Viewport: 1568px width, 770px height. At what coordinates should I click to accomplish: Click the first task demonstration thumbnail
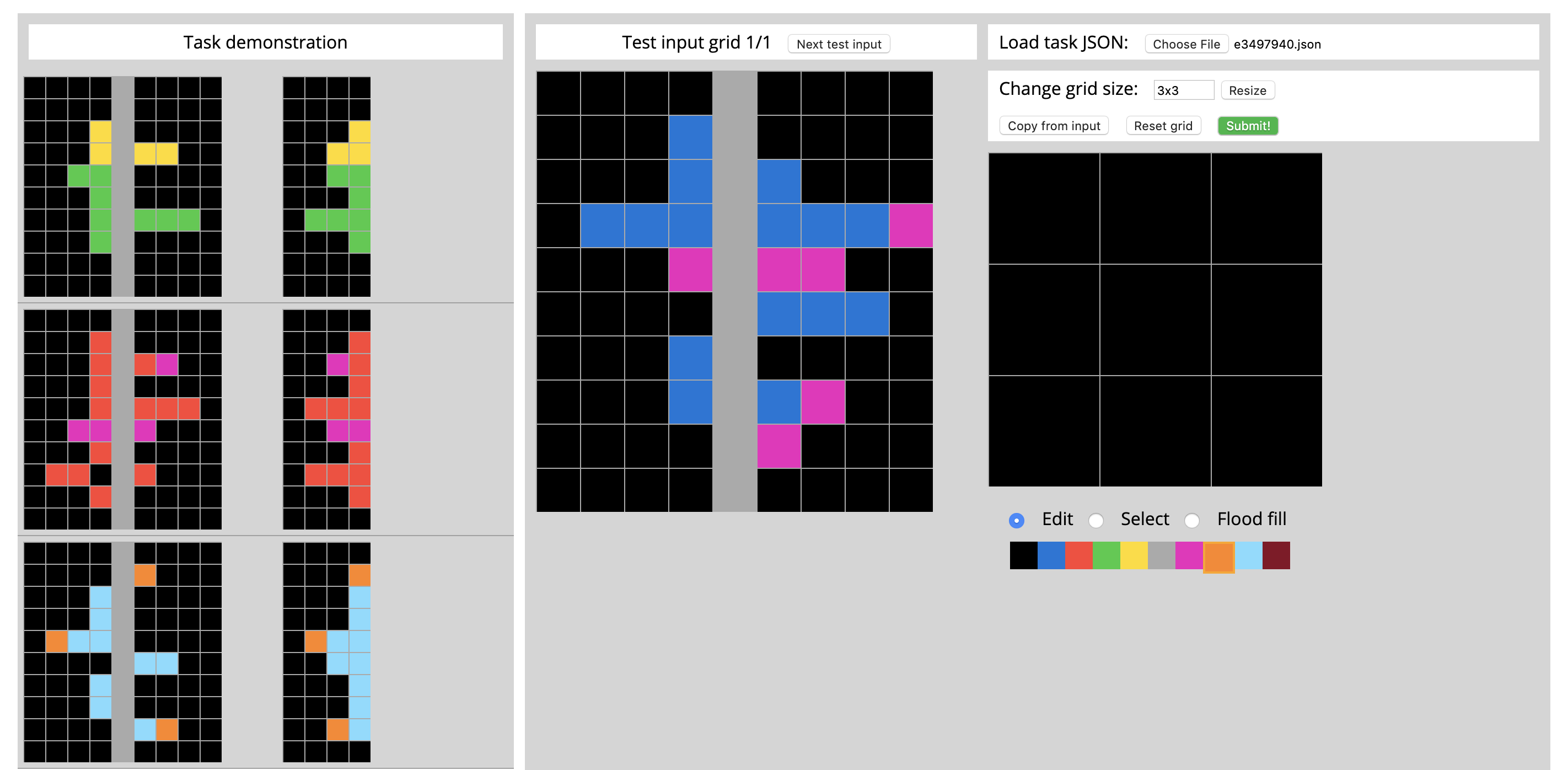(130, 190)
